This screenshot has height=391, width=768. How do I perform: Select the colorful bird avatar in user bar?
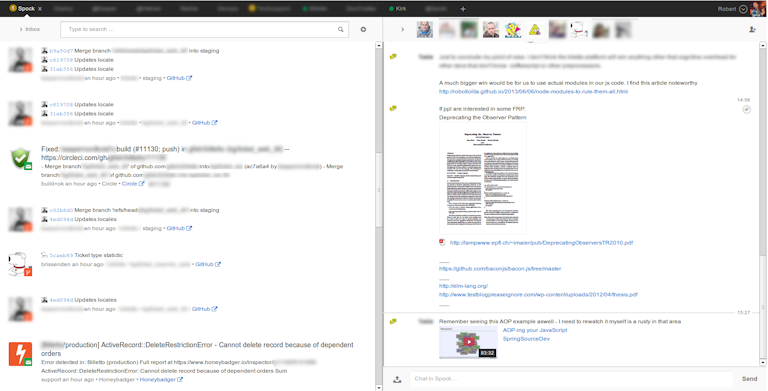[x=513, y=30]
